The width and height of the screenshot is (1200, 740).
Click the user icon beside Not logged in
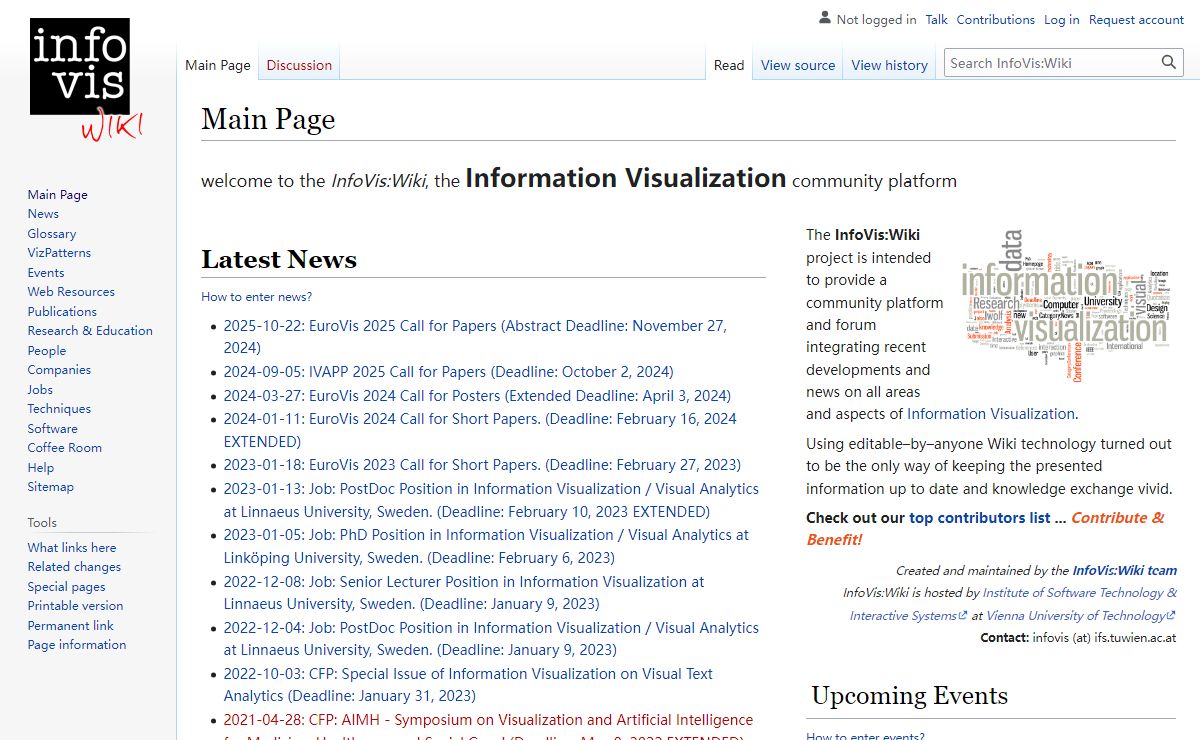click(825, 18)
